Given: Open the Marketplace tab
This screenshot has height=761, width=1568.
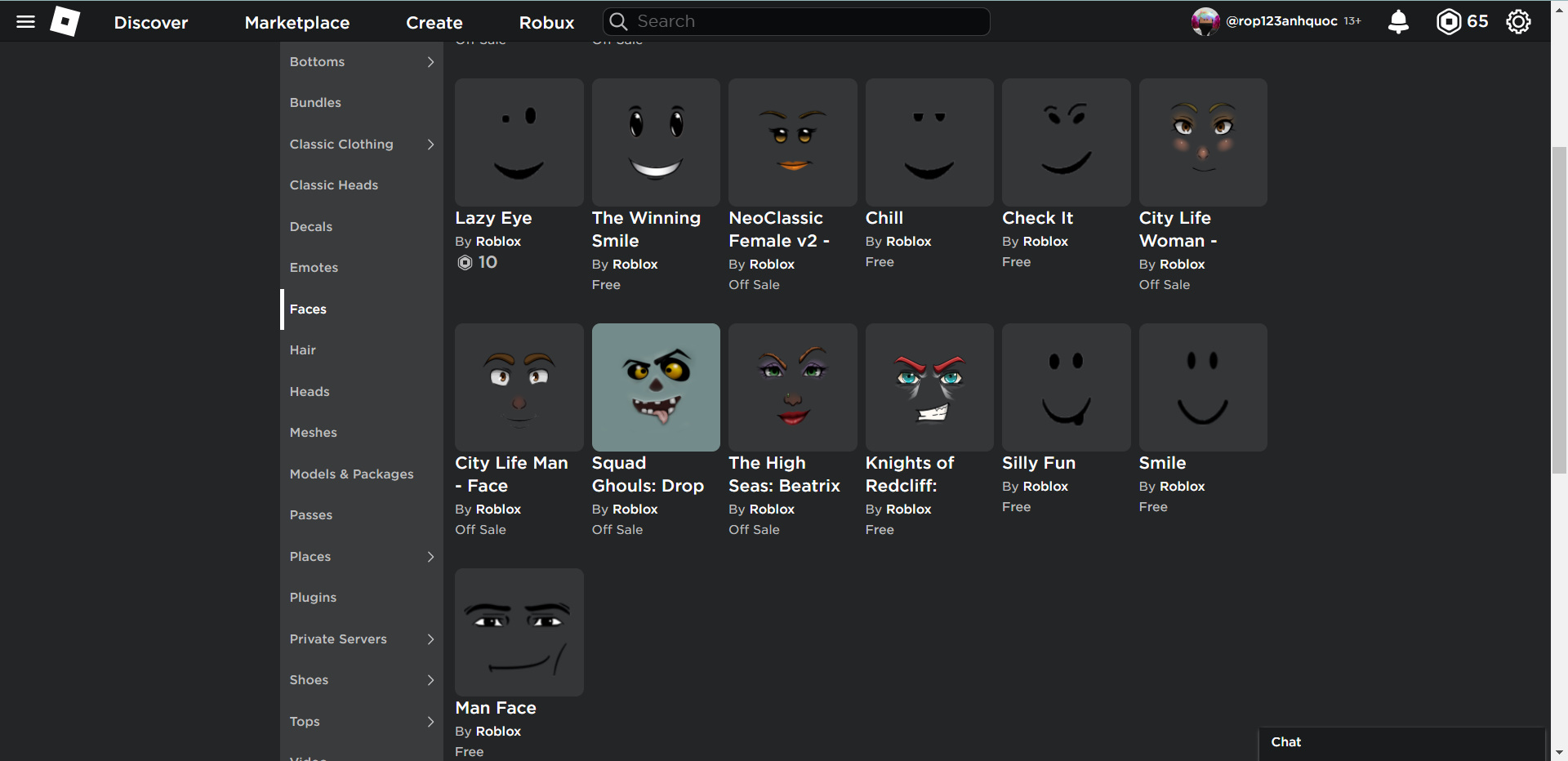Looking at the screenshot, I should [x=297, y=23].
